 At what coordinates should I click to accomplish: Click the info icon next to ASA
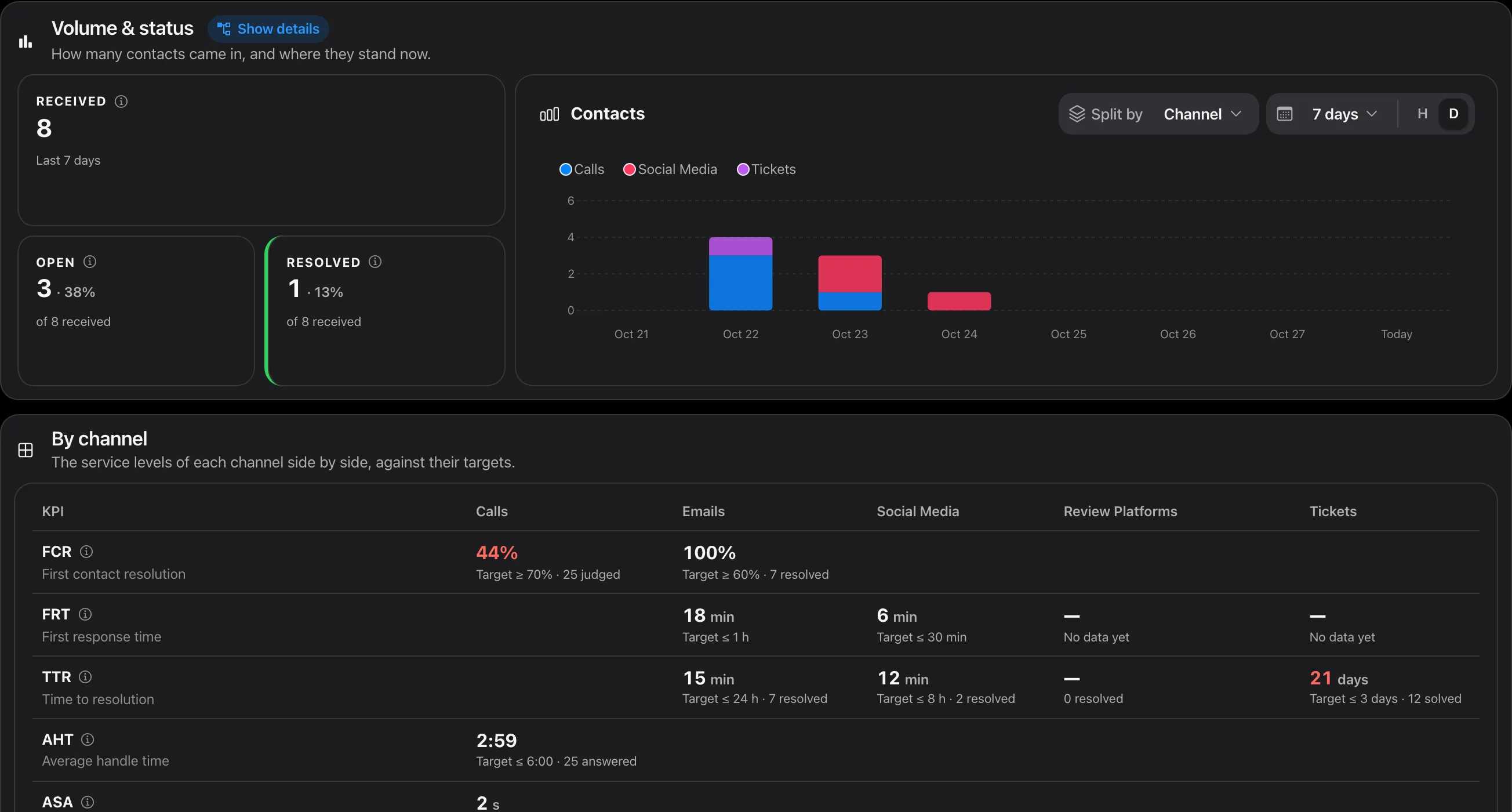point(88,802)
